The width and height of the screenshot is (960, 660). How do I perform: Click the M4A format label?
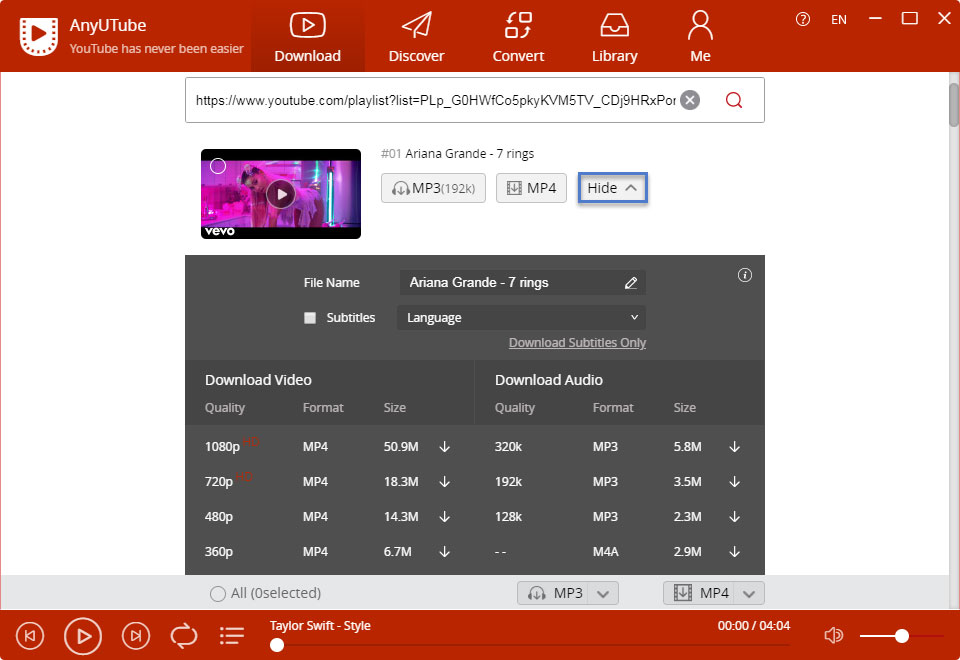pyautogui.click(x=606, y=552)
